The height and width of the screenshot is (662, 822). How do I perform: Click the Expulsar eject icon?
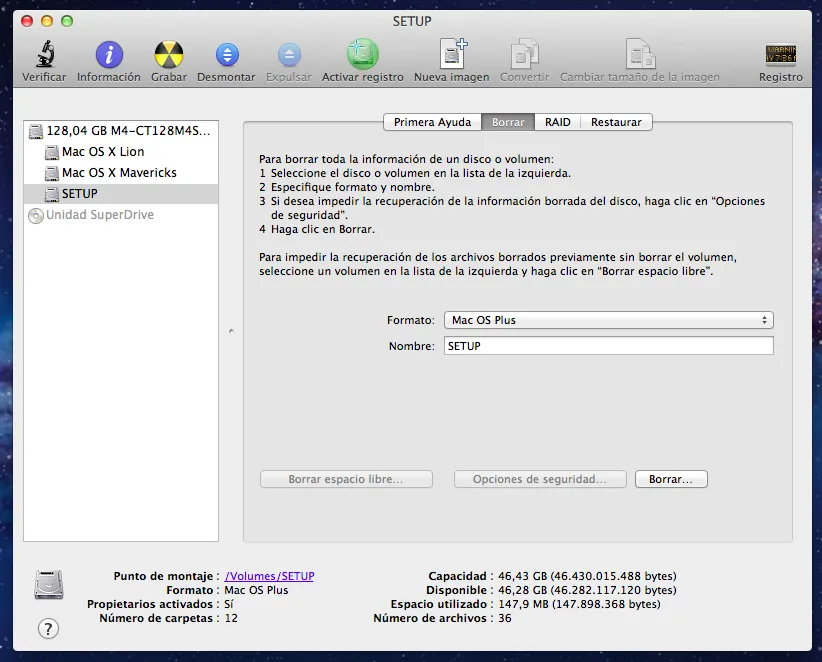pos(289,55)
